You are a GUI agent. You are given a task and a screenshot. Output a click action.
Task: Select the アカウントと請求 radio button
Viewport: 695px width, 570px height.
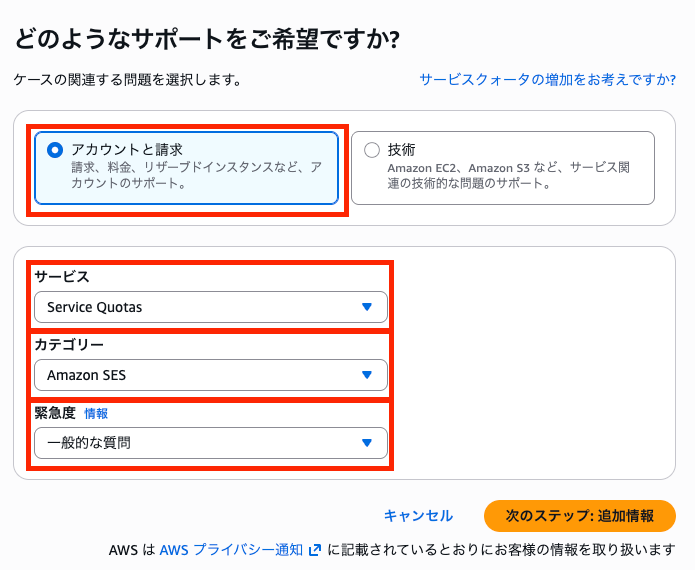point(55,150)
